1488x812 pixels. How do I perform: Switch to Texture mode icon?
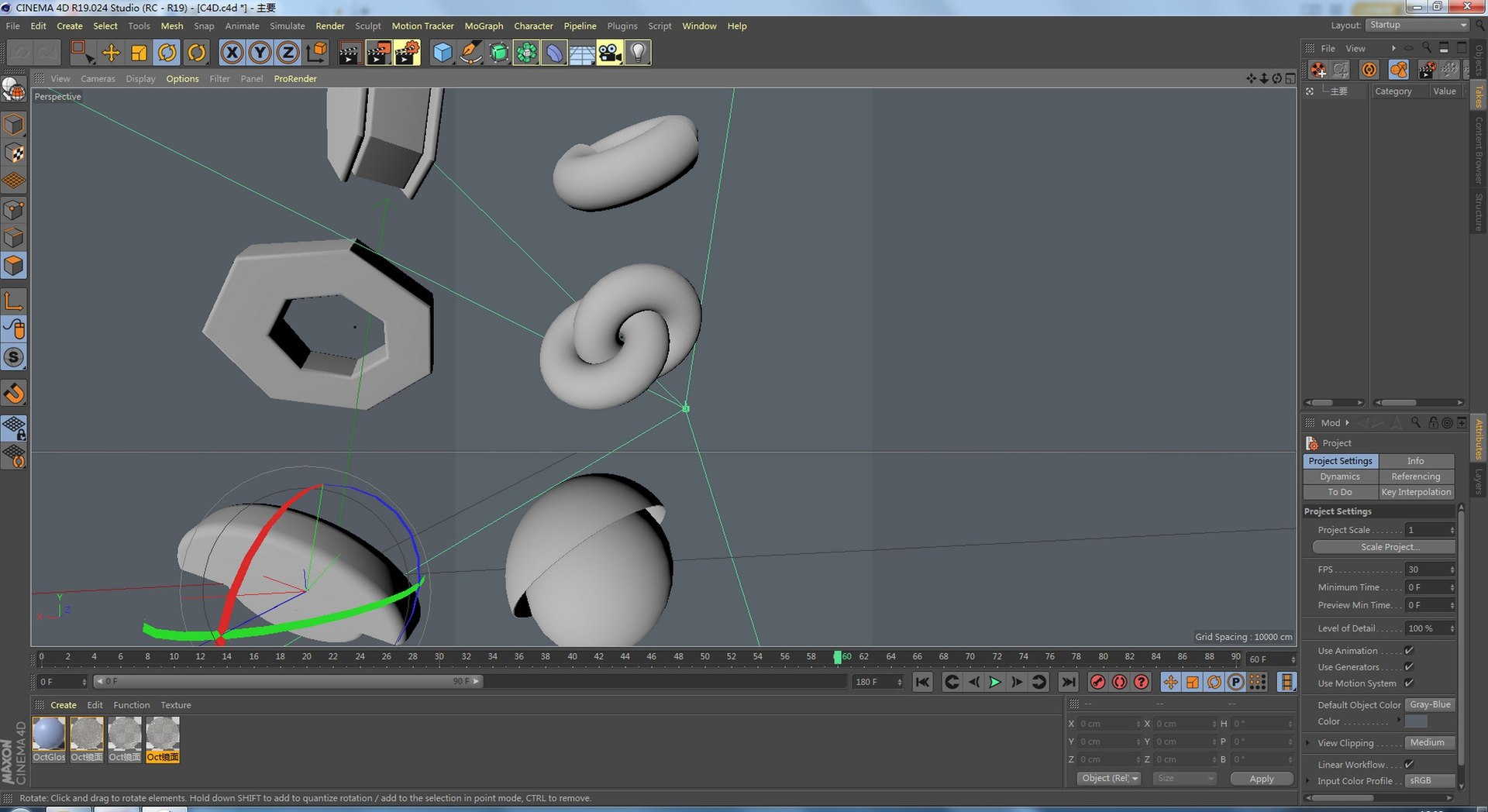[14, 153]
